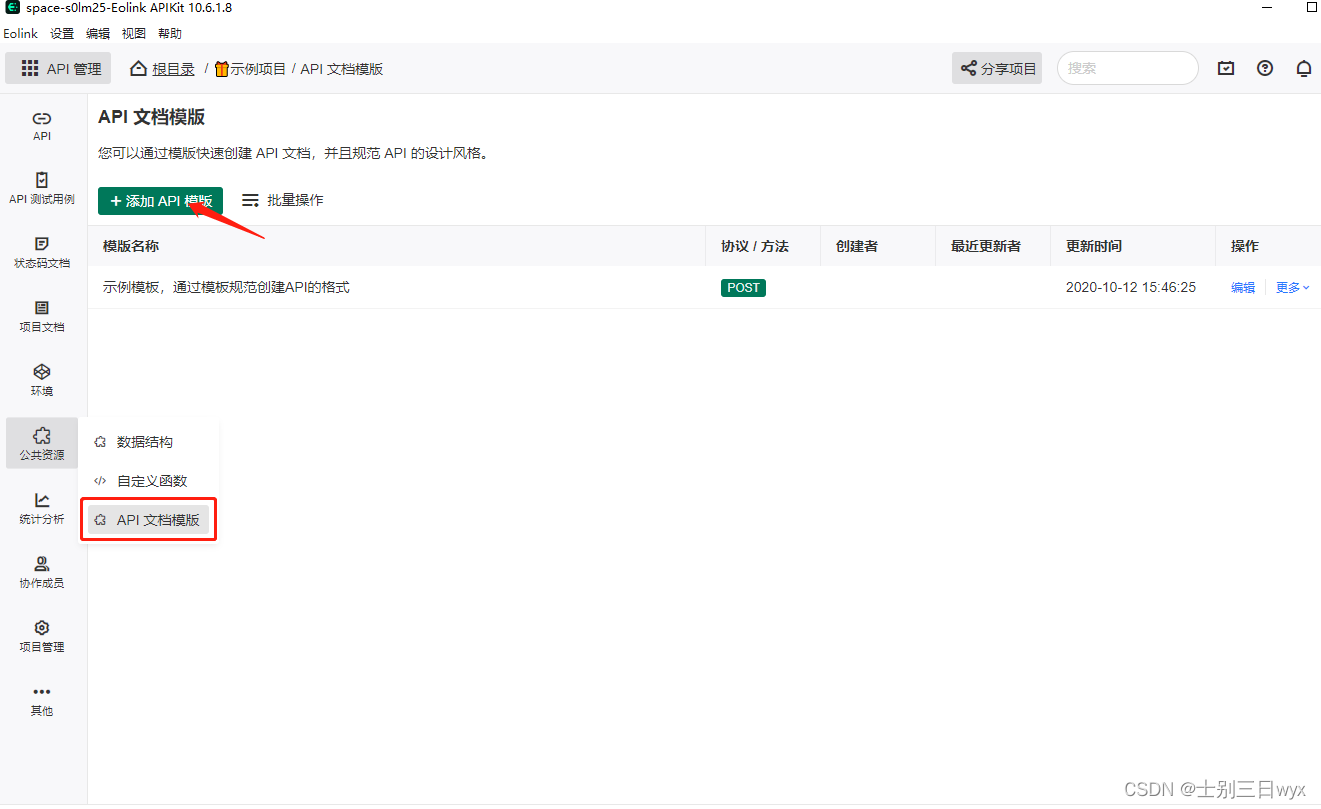The image size is (1321, 809).
Task: Click the 创建者 column header
Action: click(857, 246)
